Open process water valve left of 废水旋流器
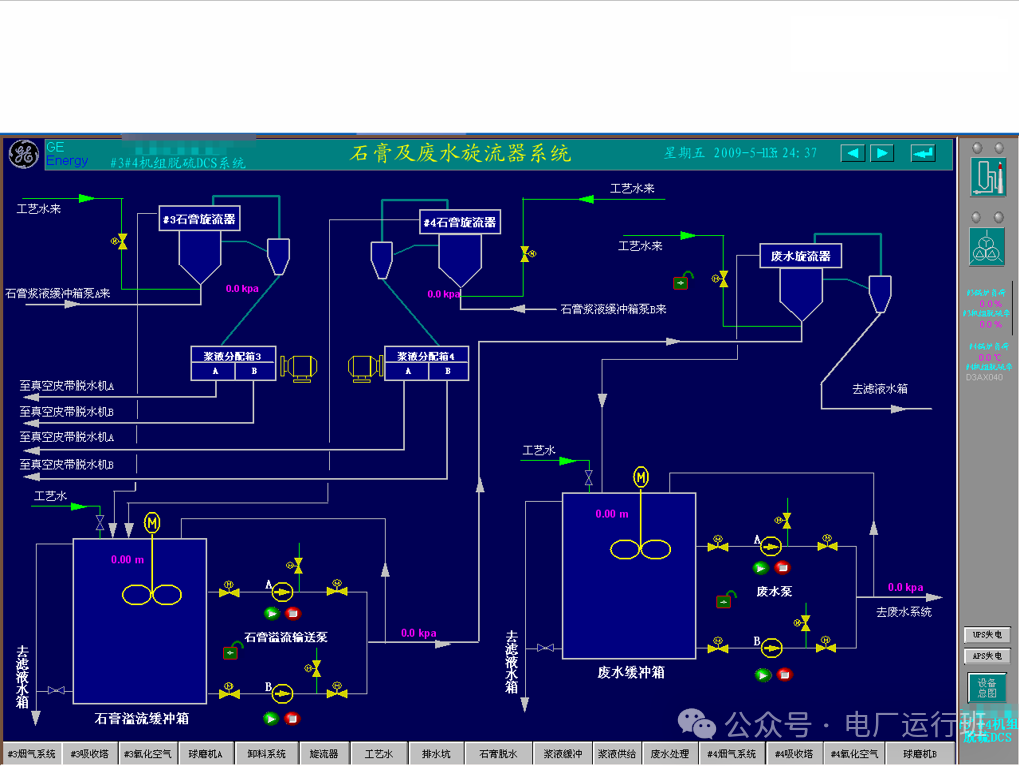Screen dimensions: 1019x766 [721, 279]
